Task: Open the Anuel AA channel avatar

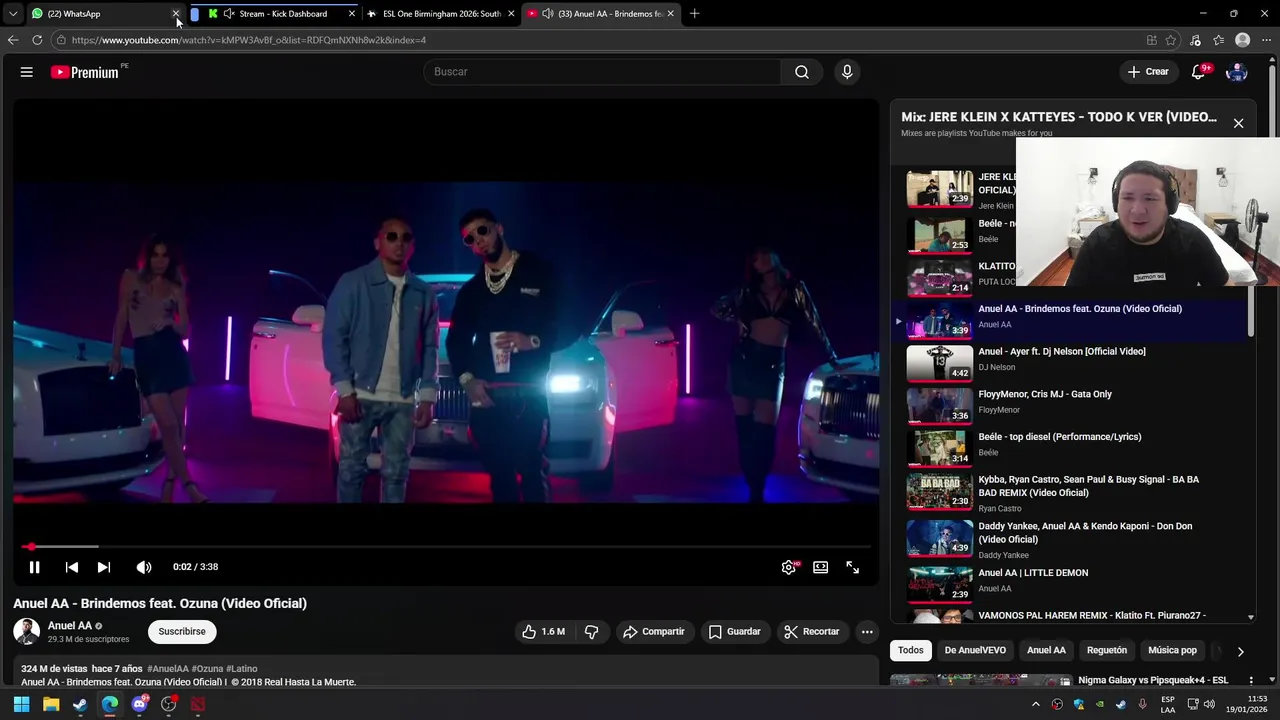Action: [27, 631]
